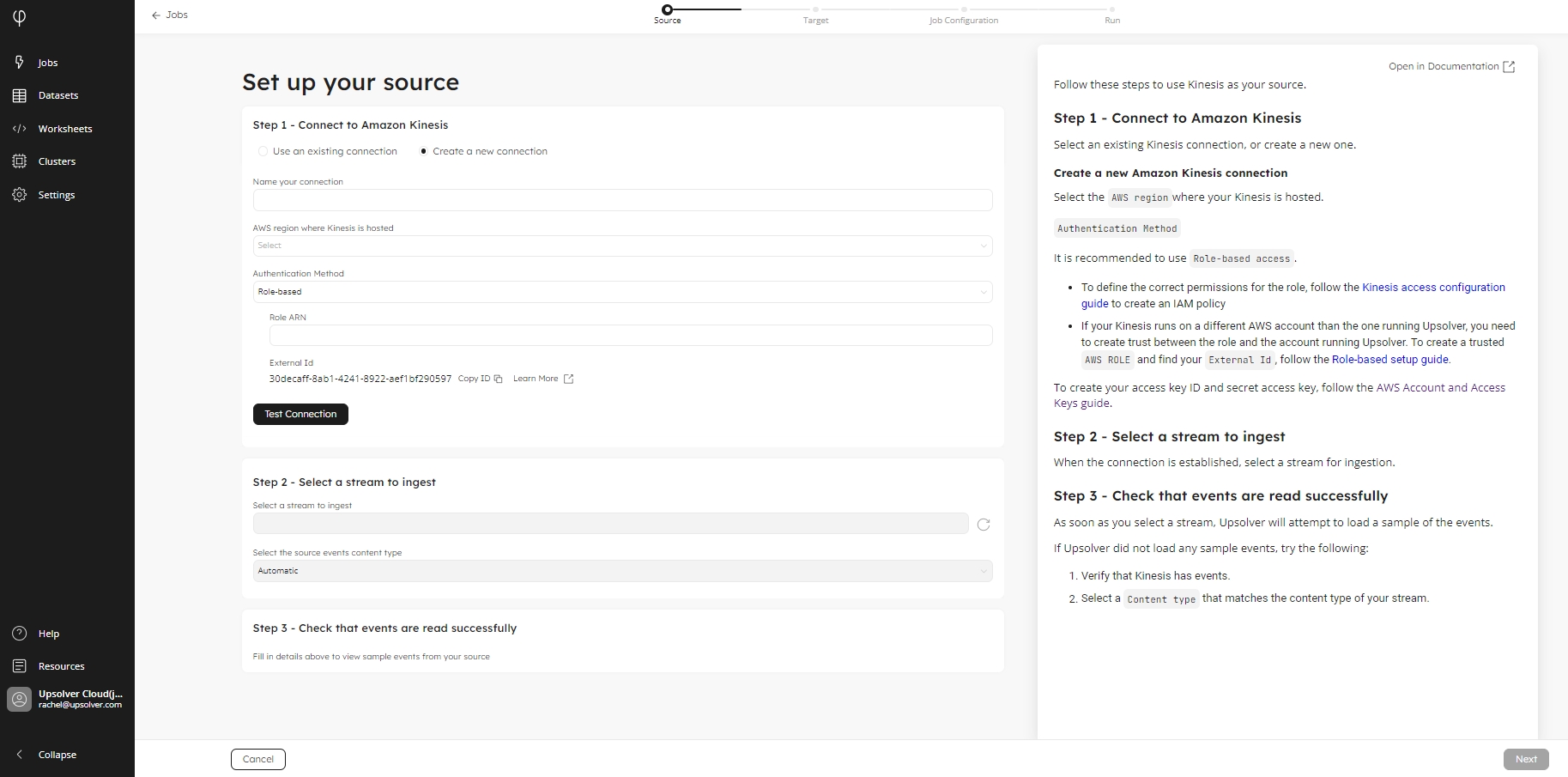
Task: Open Settings gear in sidebar
Action: [20, 195]
